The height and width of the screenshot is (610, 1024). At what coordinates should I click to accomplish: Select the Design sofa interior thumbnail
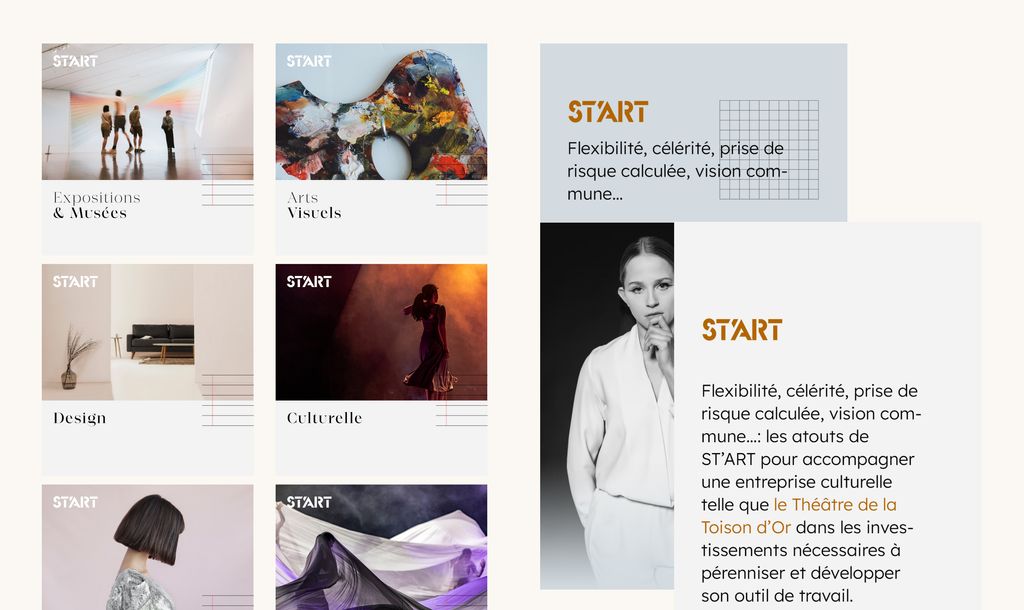coord(148,332)
